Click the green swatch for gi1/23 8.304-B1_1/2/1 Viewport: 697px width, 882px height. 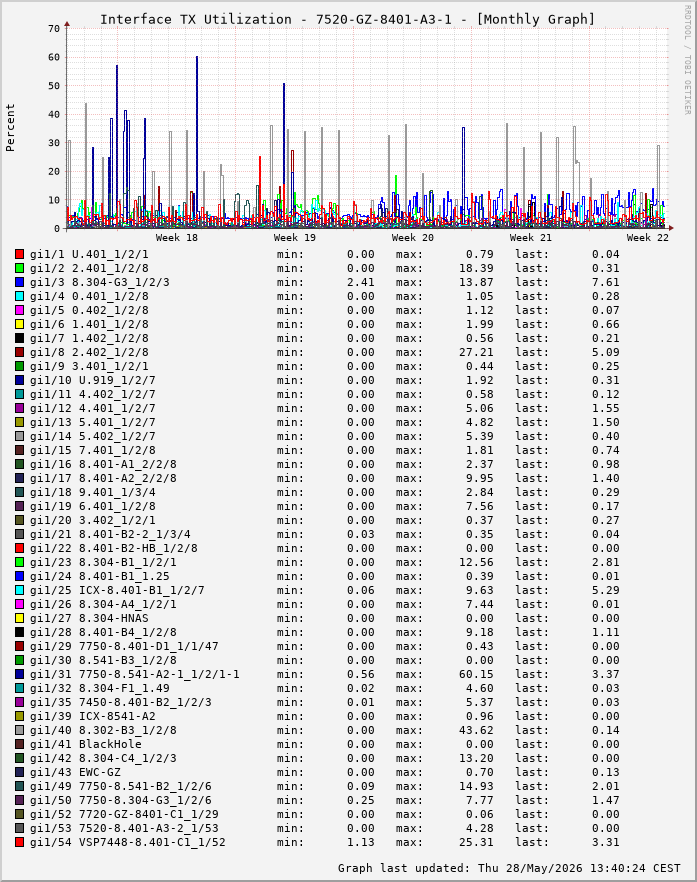pos(19,562)
